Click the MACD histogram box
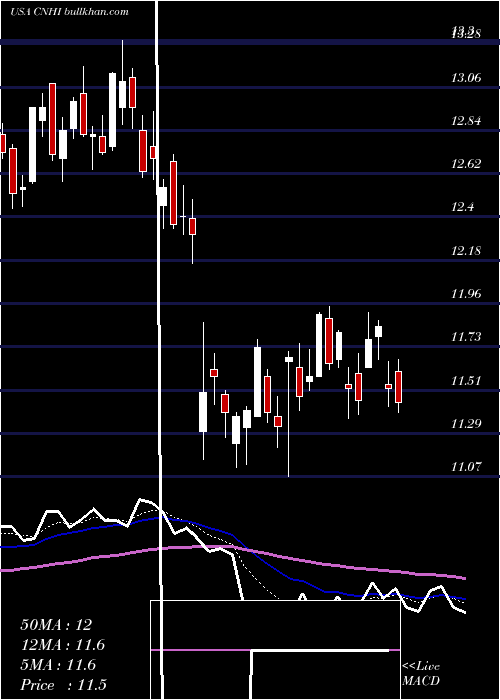Viewport: 500px width, 700px height. pyautogui.click(x=275, y=650)
